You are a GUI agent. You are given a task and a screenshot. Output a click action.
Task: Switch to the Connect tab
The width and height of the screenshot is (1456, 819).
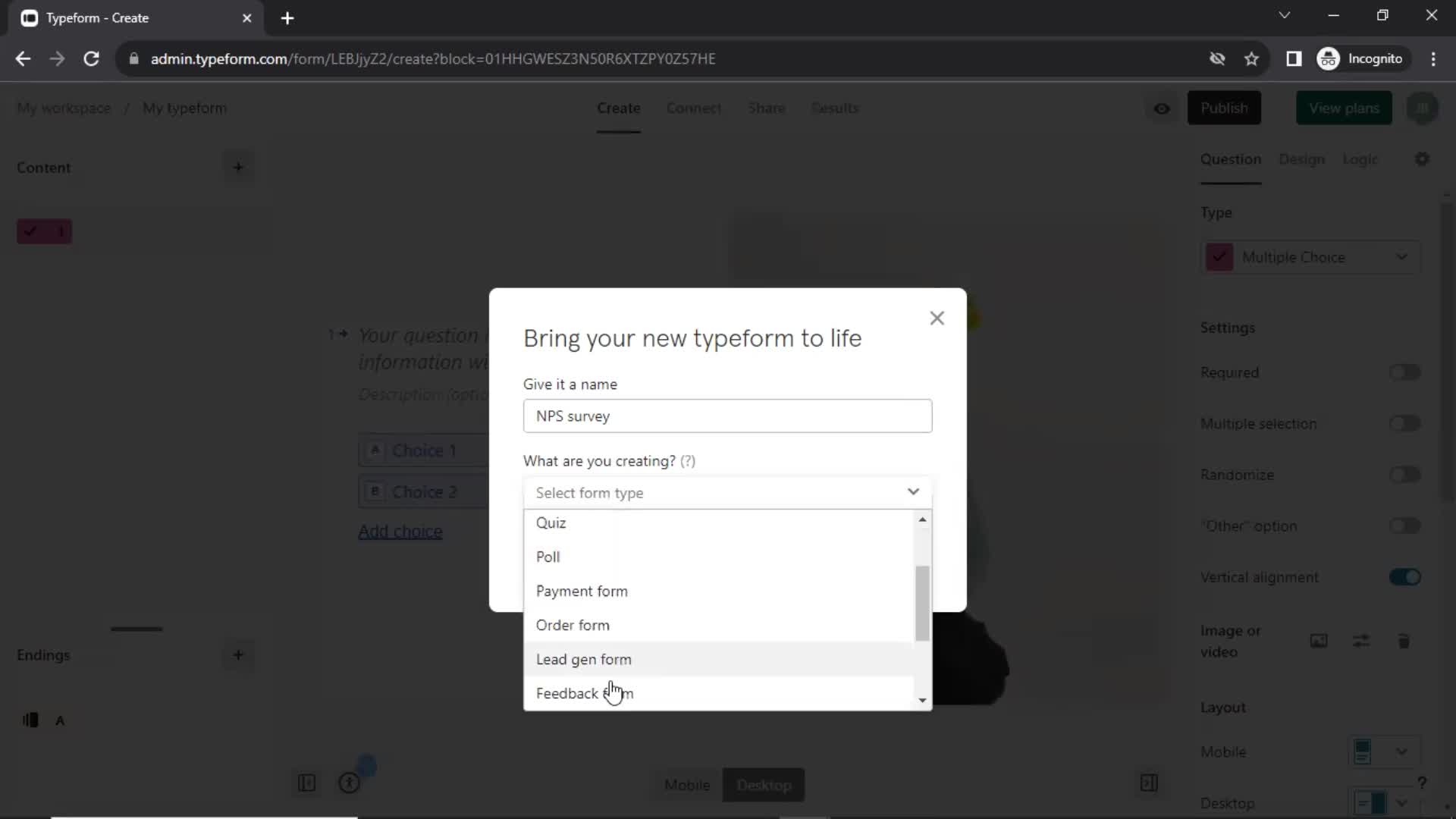coord(694,108)
